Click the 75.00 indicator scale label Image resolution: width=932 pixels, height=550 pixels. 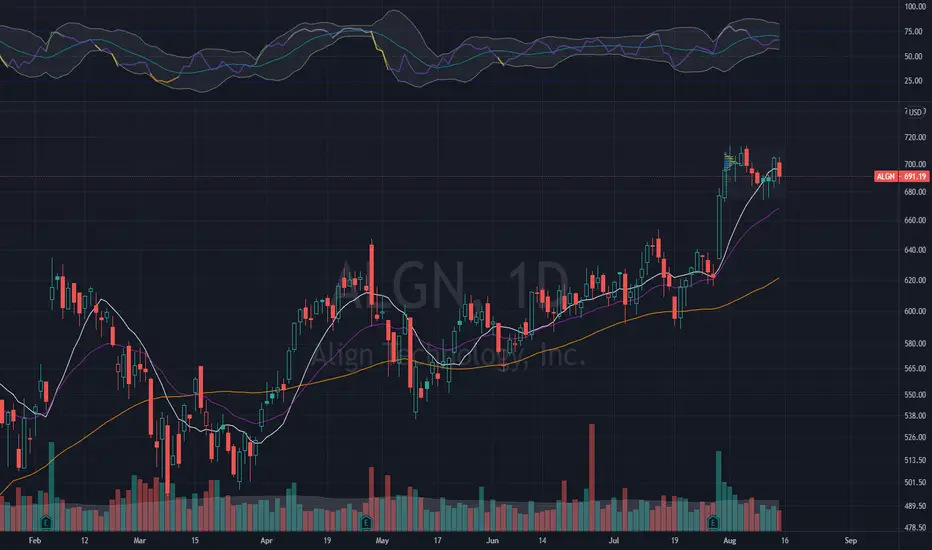click(x=914, y=32)
